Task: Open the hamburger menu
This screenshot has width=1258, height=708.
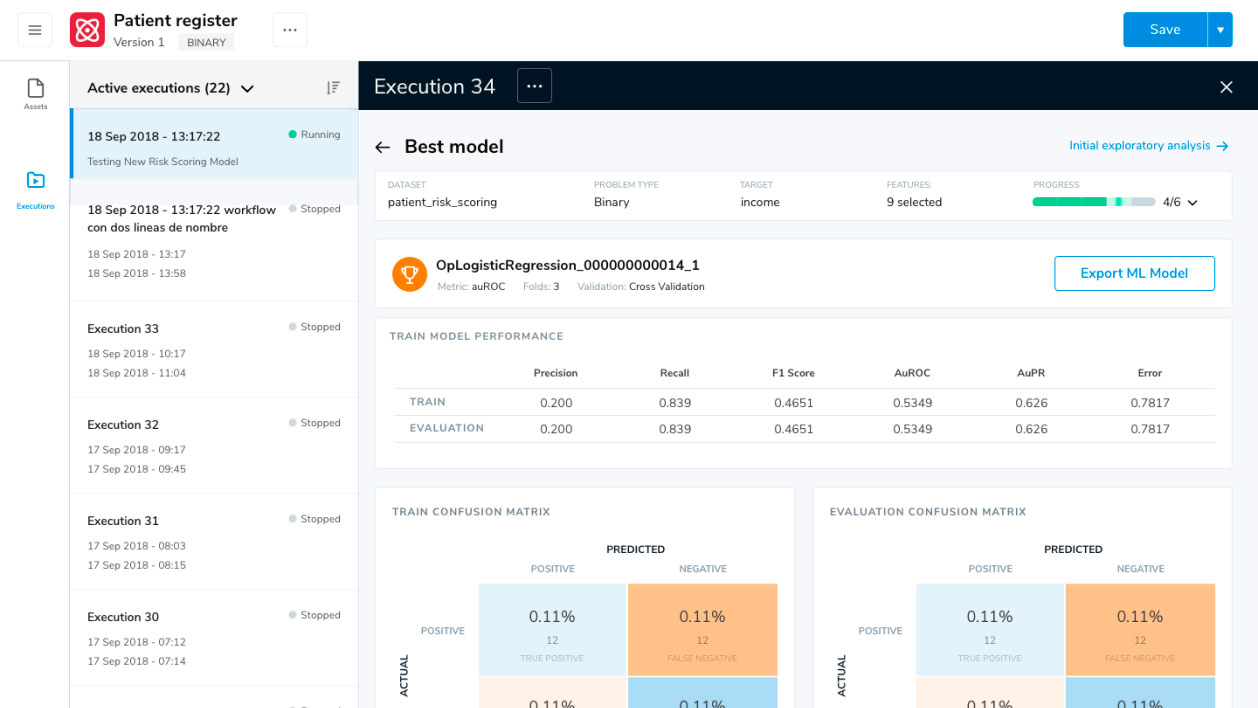Action: 35,30
